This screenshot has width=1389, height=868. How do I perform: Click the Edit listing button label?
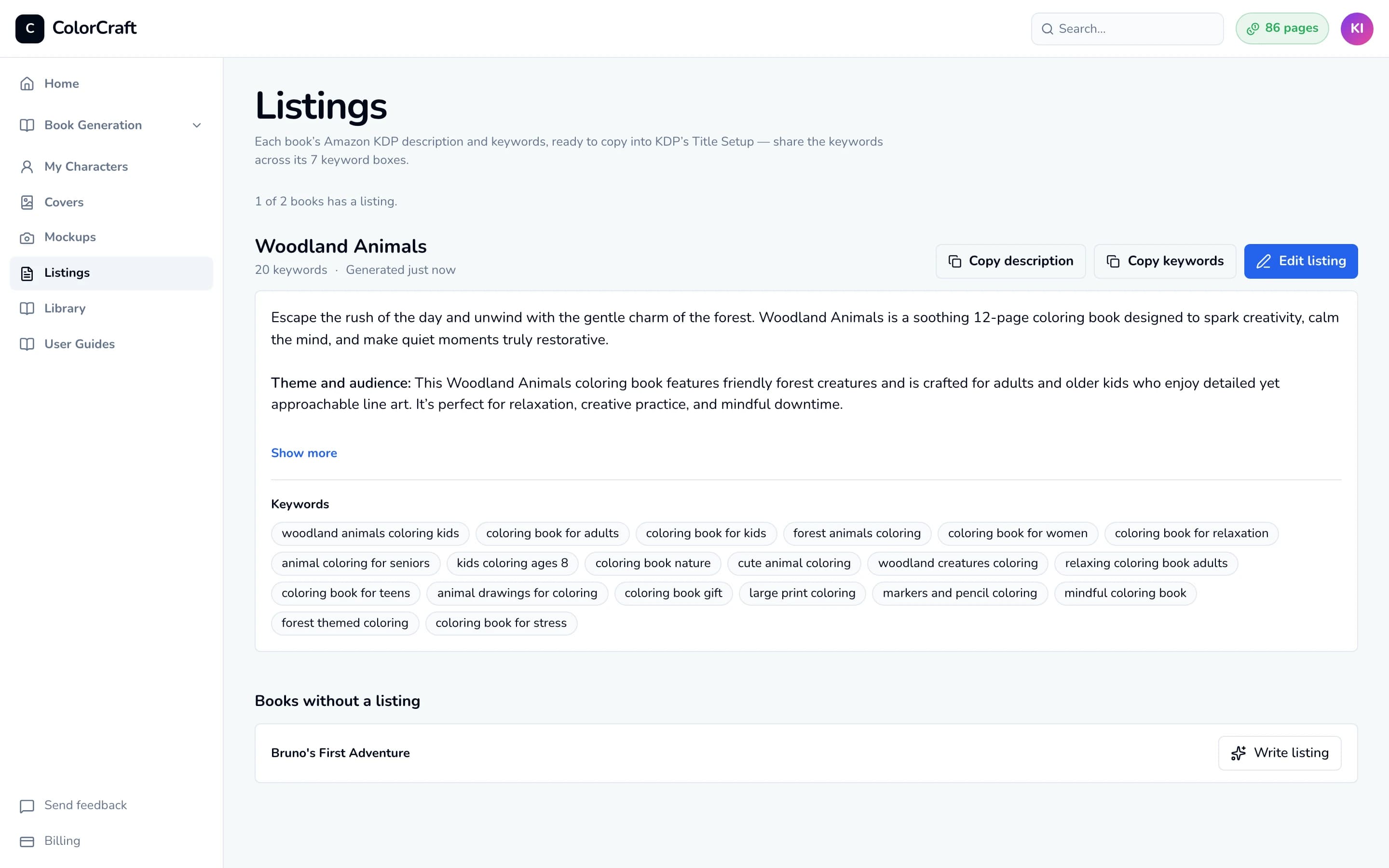click(x=1312, y=261)
